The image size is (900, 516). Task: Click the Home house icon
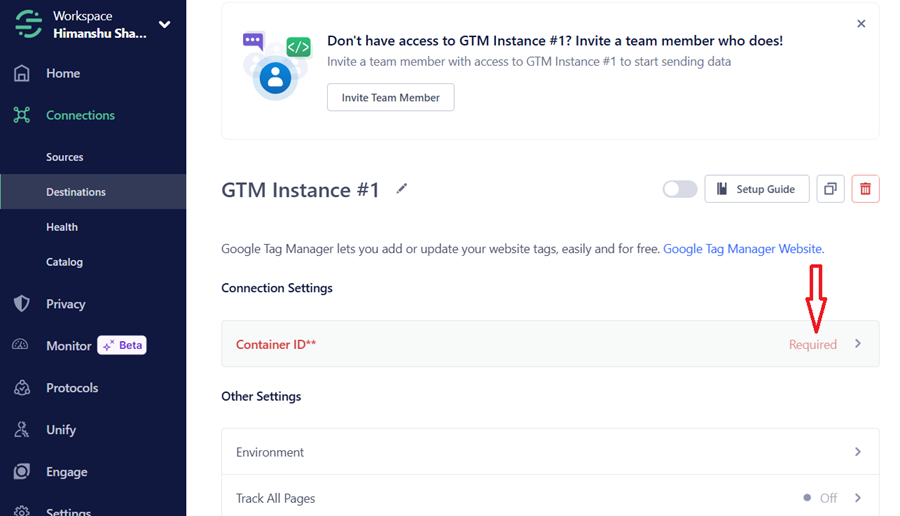22,73
